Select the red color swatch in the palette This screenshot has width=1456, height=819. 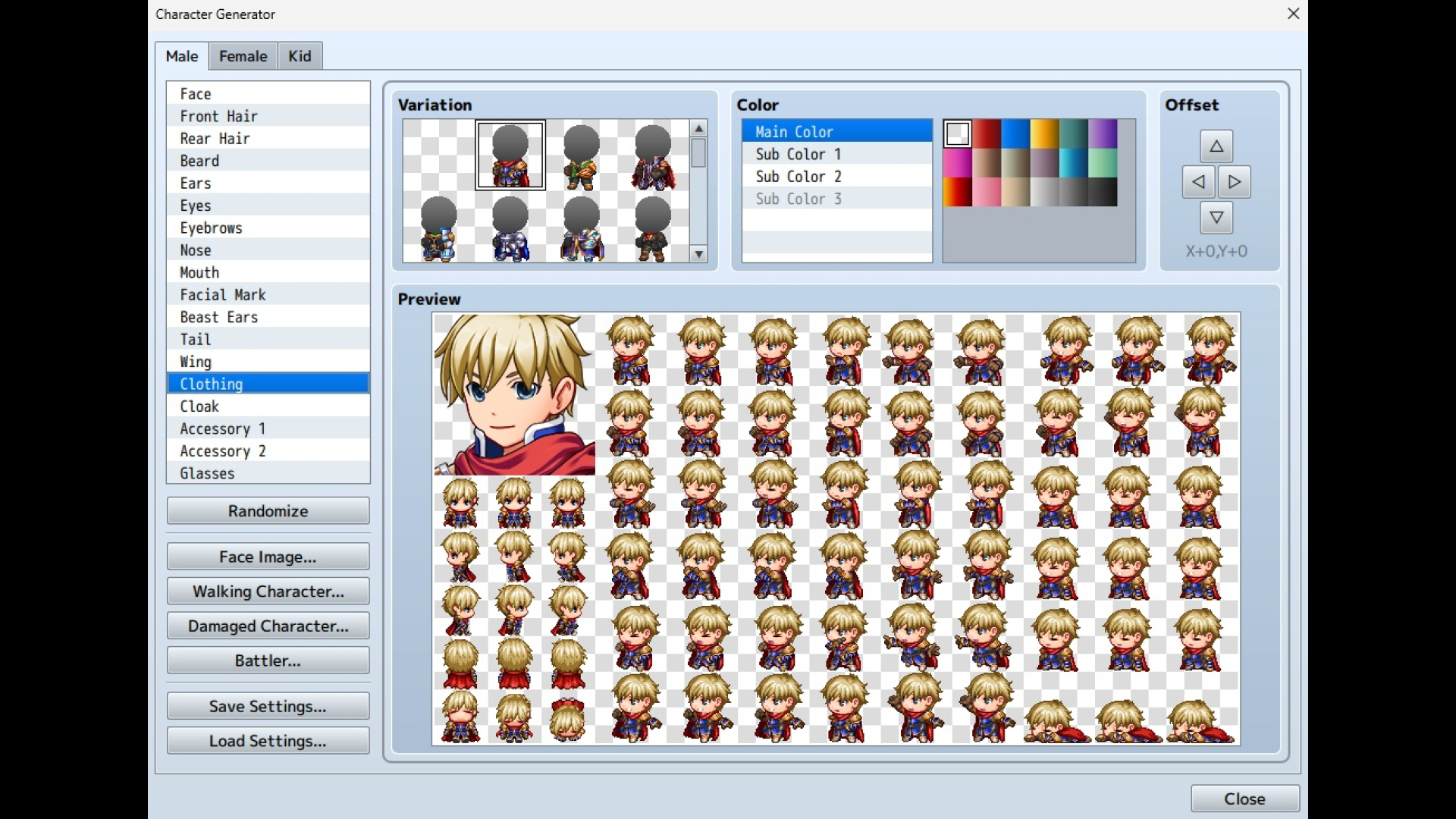[x=986, y=133]
